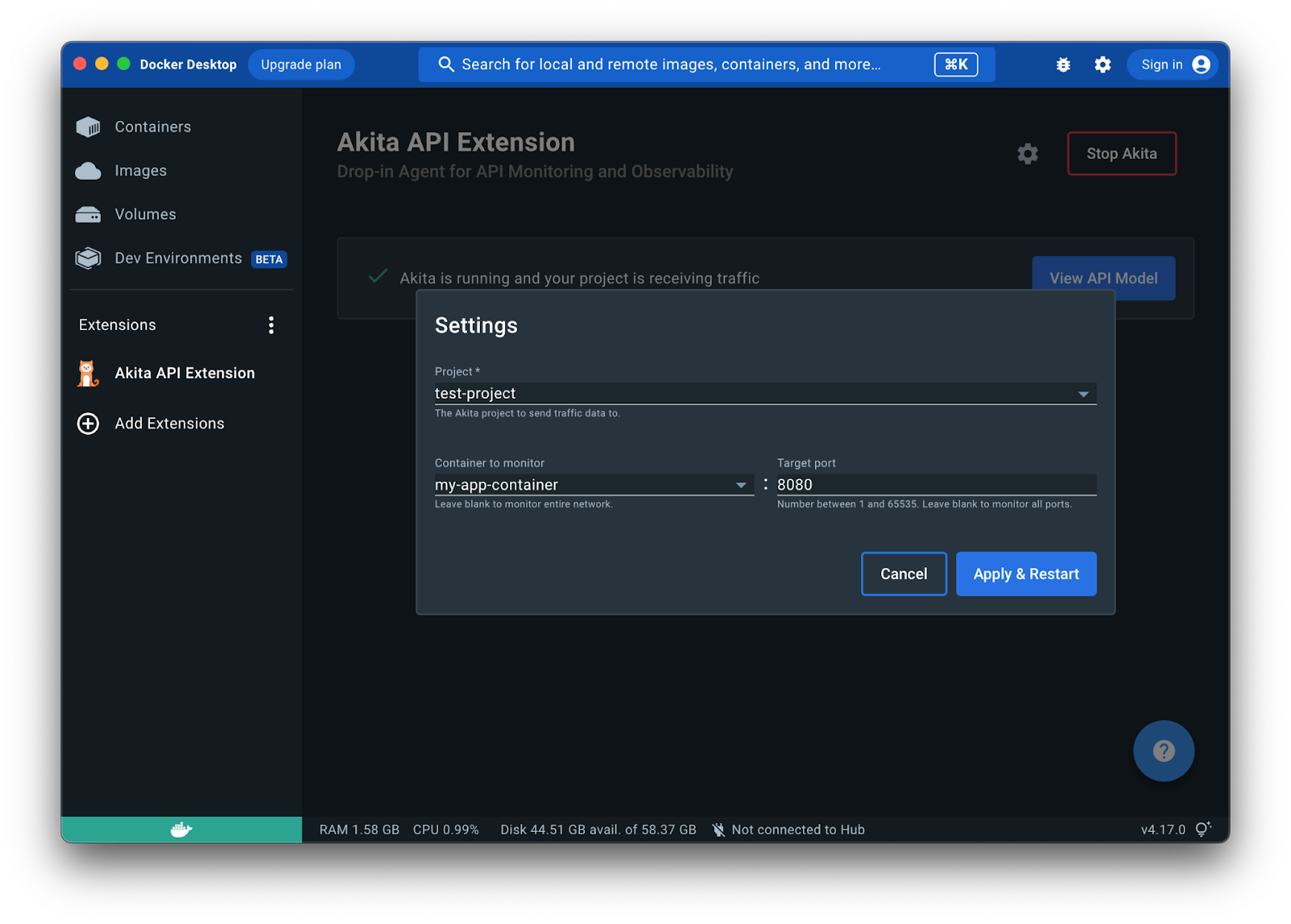Click the Upgrade plan button
This screenshot has width=1291, height=924.
[x=301, y=65]
